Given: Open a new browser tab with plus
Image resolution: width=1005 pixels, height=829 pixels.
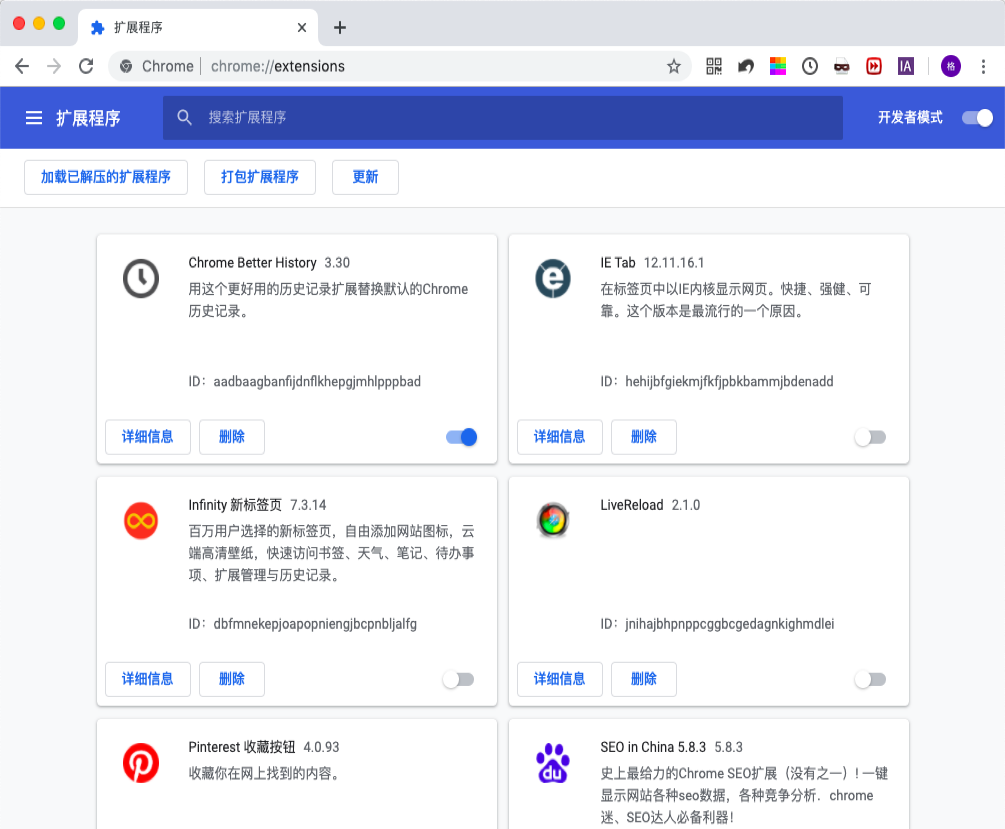Looking at the screenshot, I should 340,28.
